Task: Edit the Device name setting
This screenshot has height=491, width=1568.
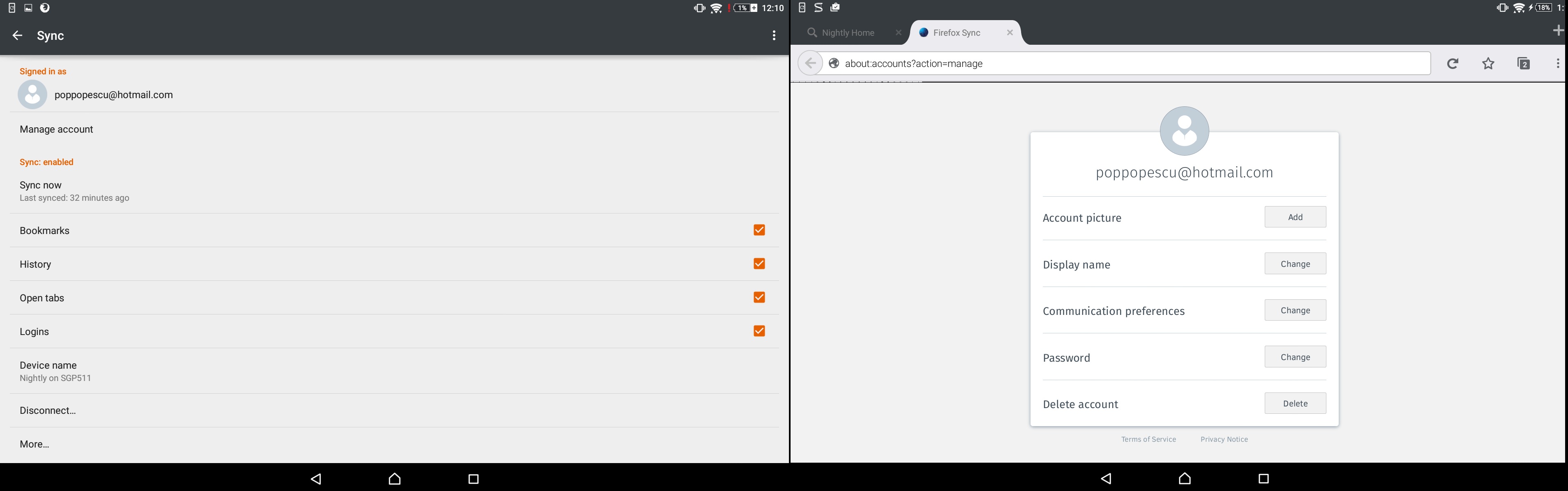Action: 394,371
